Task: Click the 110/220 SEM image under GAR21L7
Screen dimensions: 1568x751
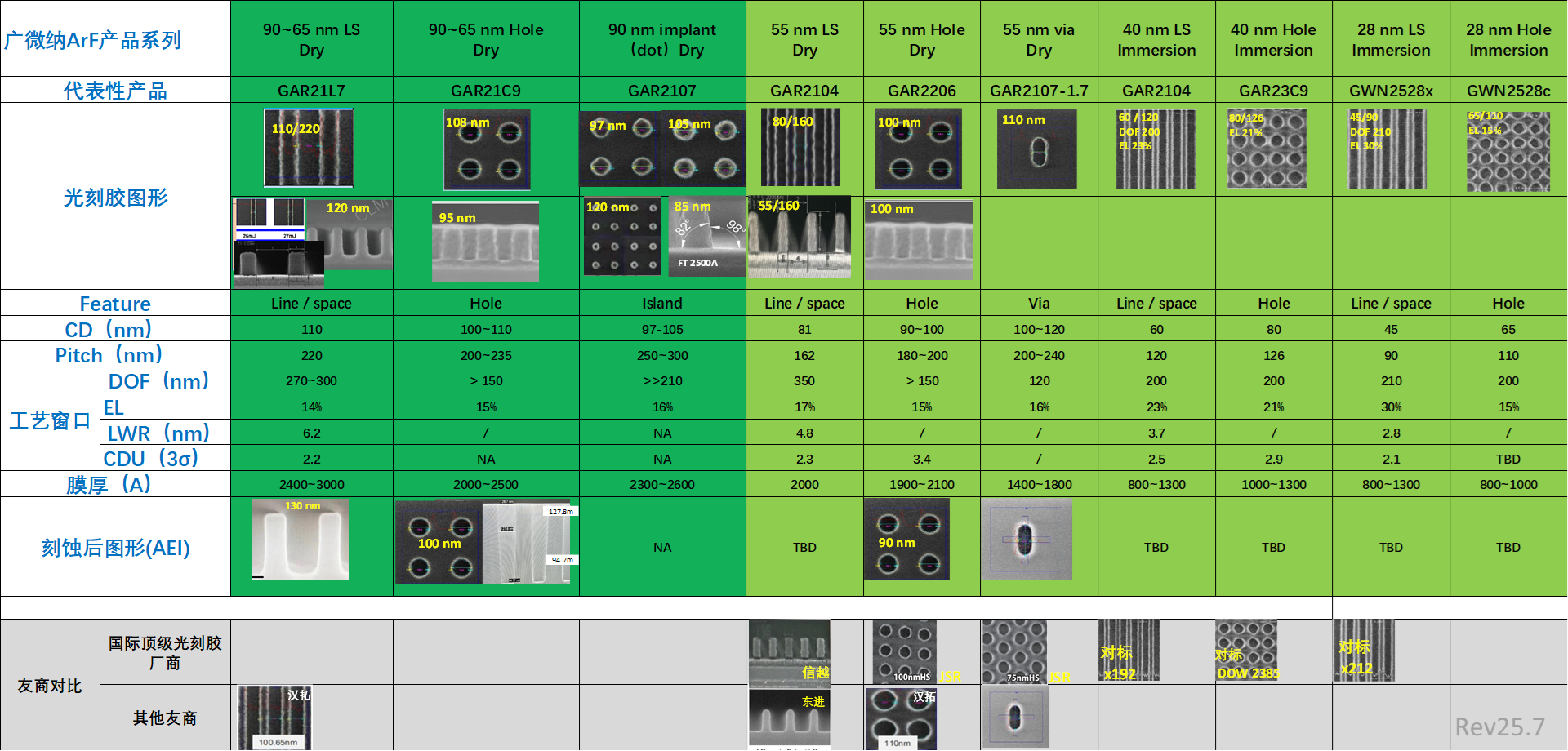Action: pyautogui.click(x=308, y=148)
